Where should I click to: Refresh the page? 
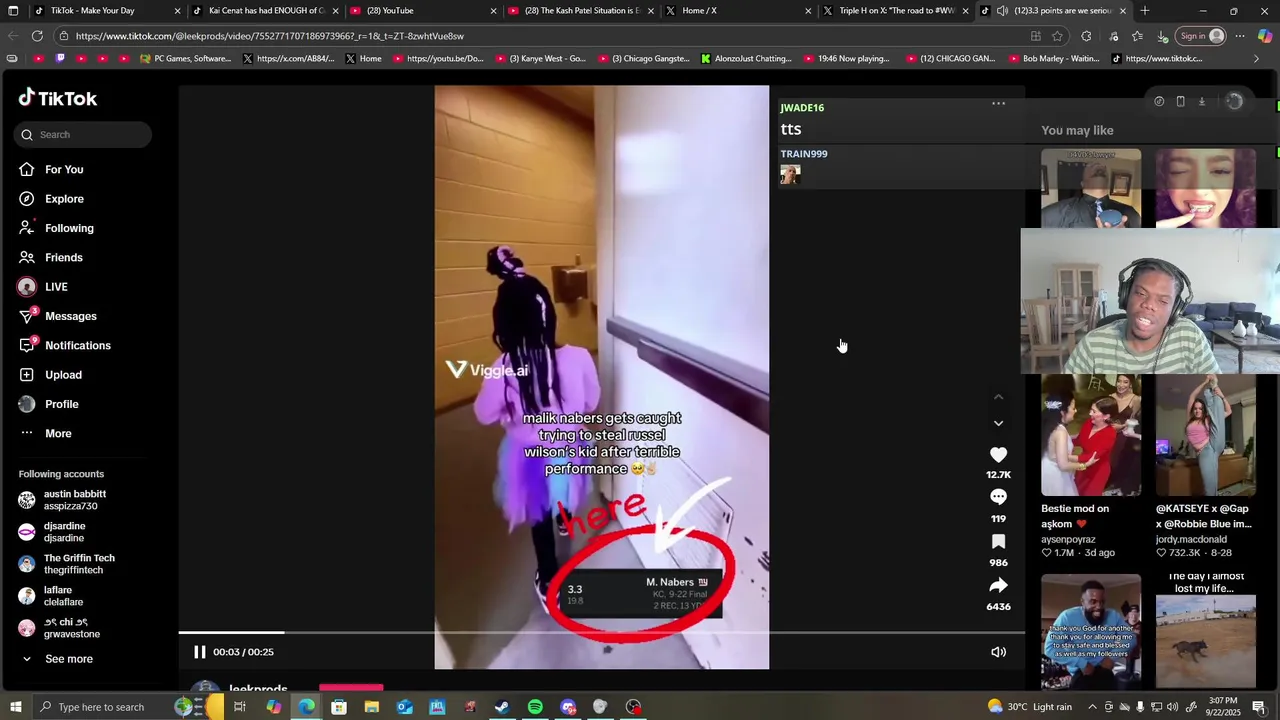click(x=37, y=36)
